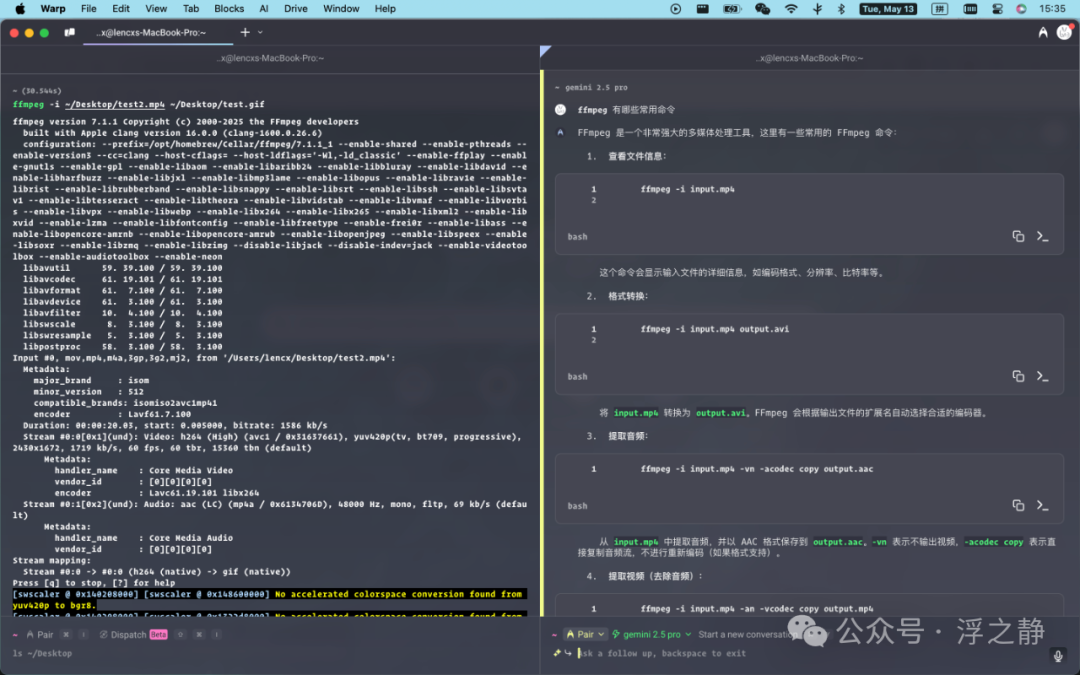Expand the Pair mode dropdown in right pane
This screenshot has height=675, width=1080.
tap(585, 634)
